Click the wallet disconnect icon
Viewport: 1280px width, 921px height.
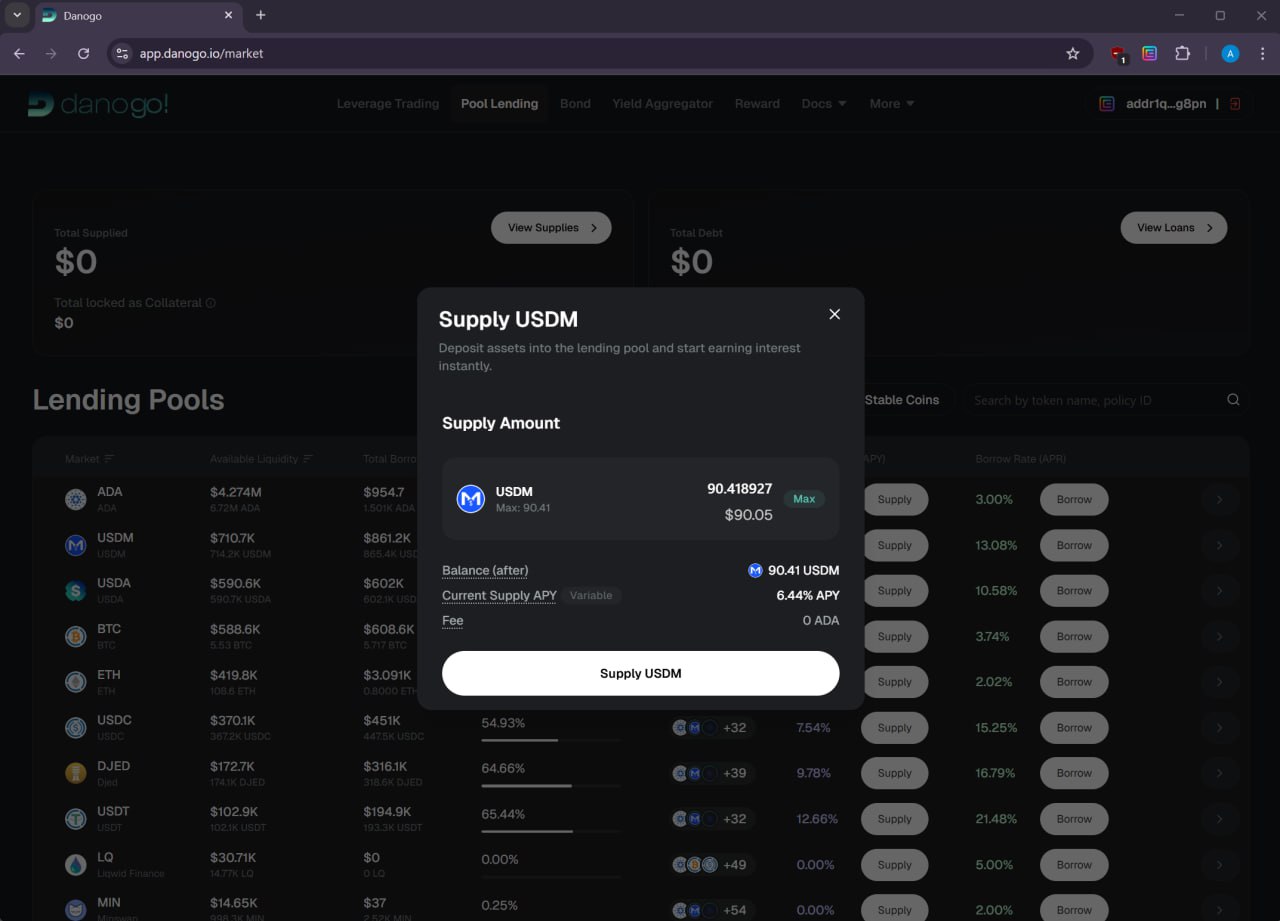click(x=1235, y=104)
